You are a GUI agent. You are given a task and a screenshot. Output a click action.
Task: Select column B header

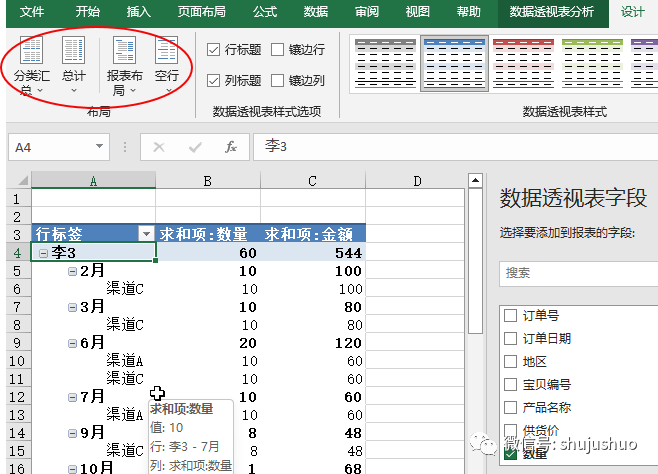[x=206, y=180]
